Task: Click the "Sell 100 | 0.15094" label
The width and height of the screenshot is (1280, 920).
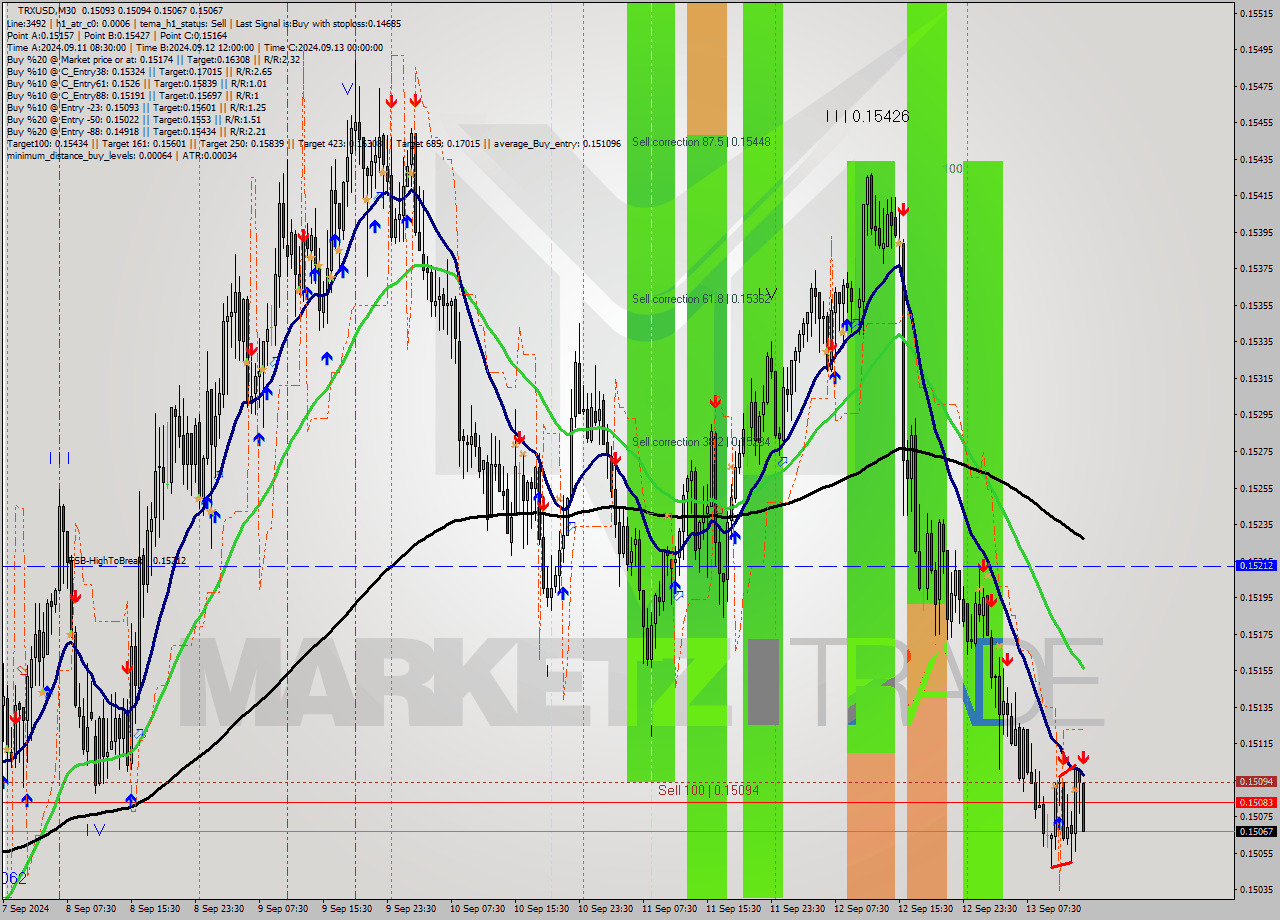Action: point(707,790)
